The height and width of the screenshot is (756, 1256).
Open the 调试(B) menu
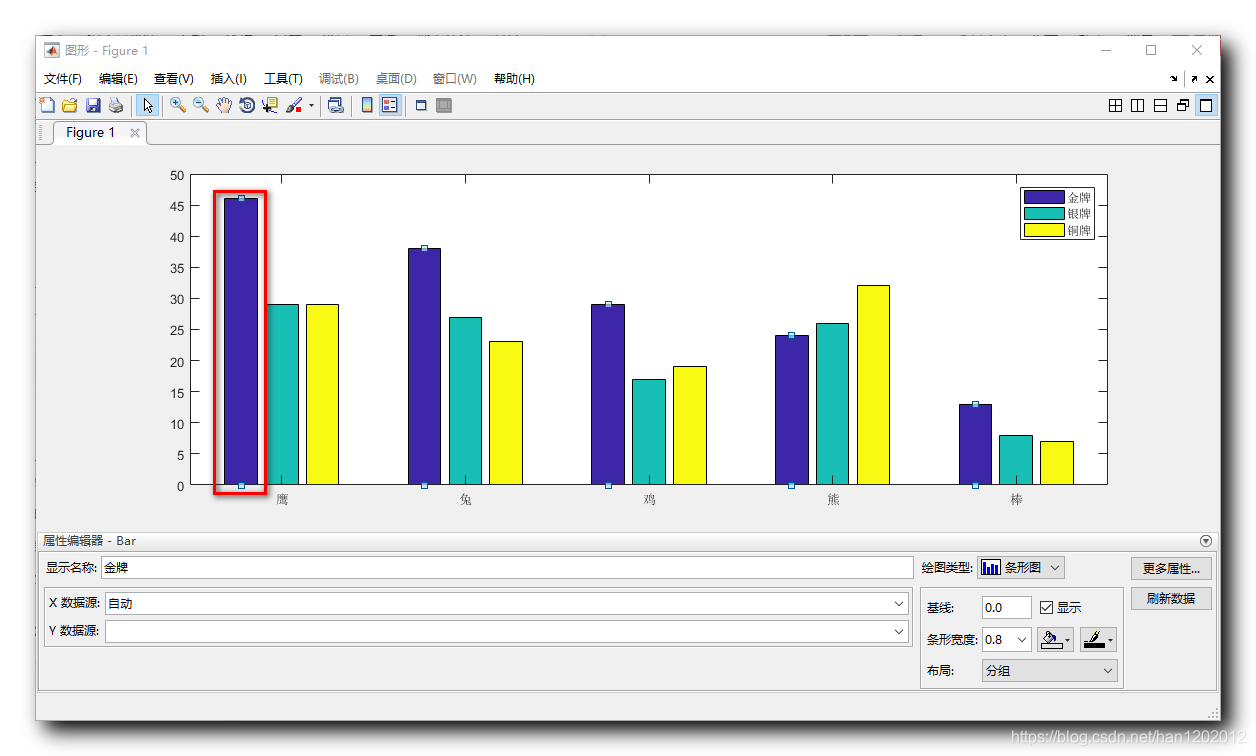click(x=339, y=79)
